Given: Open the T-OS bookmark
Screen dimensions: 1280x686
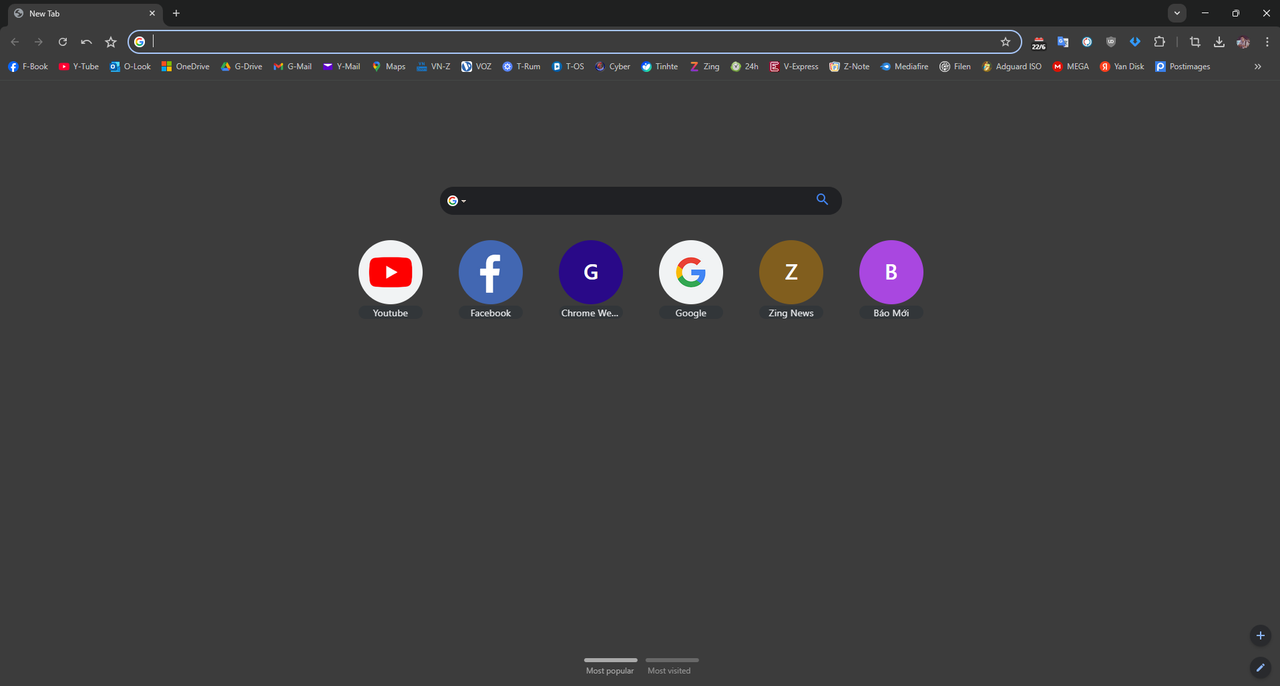Looking at the screenshot, I should pyautogui.click(x=568, y=66).
